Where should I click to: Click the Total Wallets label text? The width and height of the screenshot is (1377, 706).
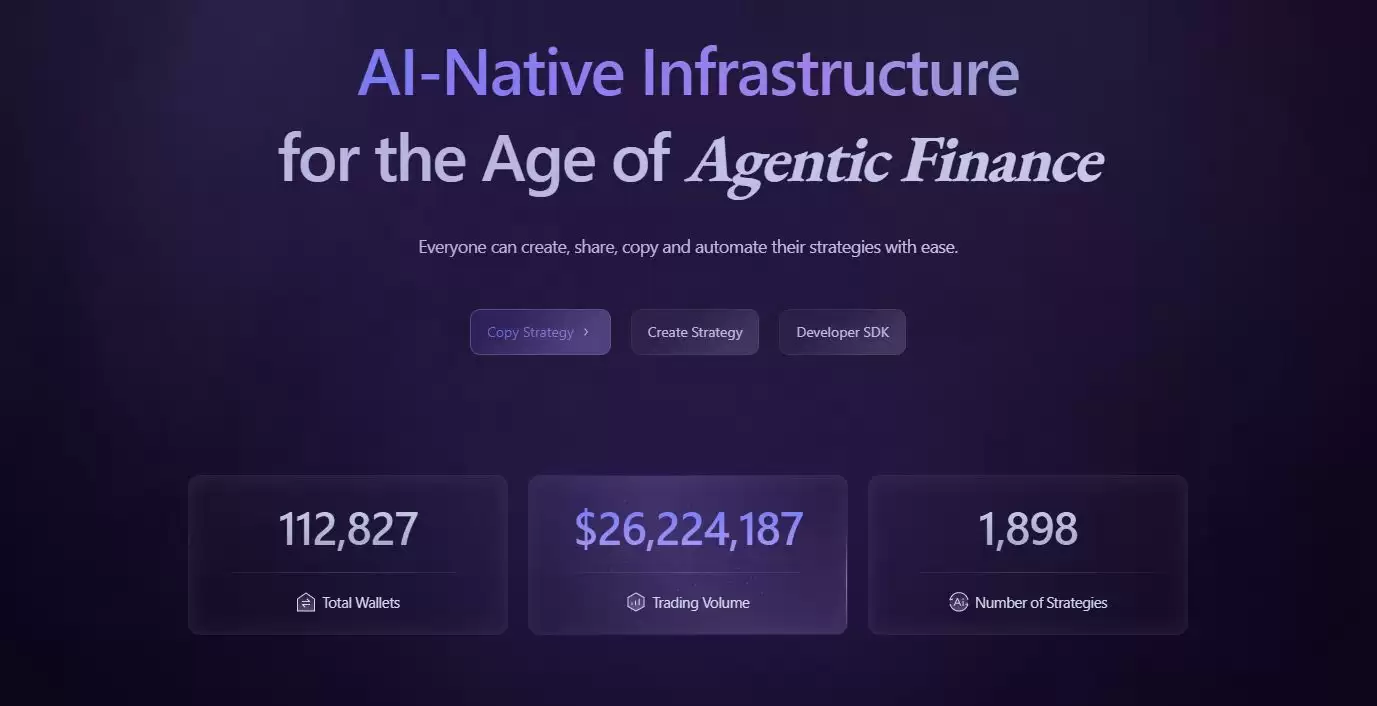point(361,603)
